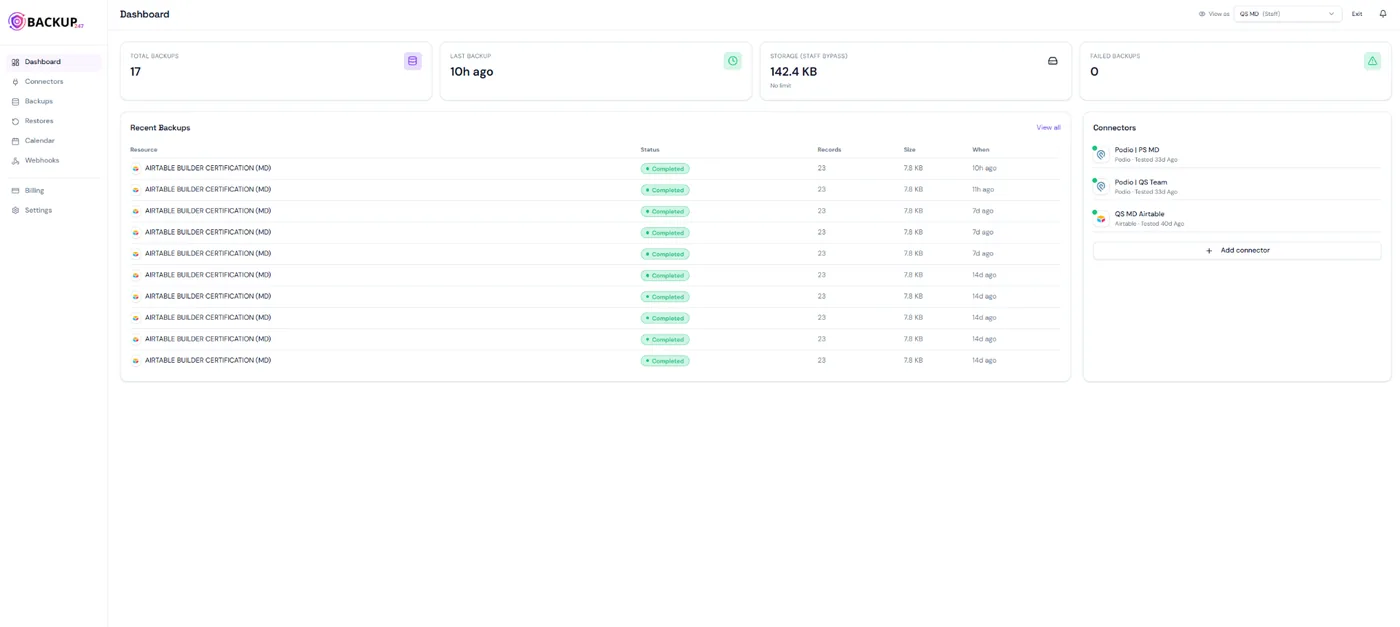Click the Airtable icon in the 11h ago row
1400x627 pixels.
[136, 190]
